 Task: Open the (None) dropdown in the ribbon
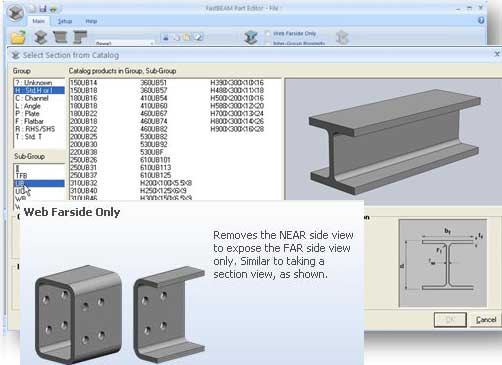point(125,43)
